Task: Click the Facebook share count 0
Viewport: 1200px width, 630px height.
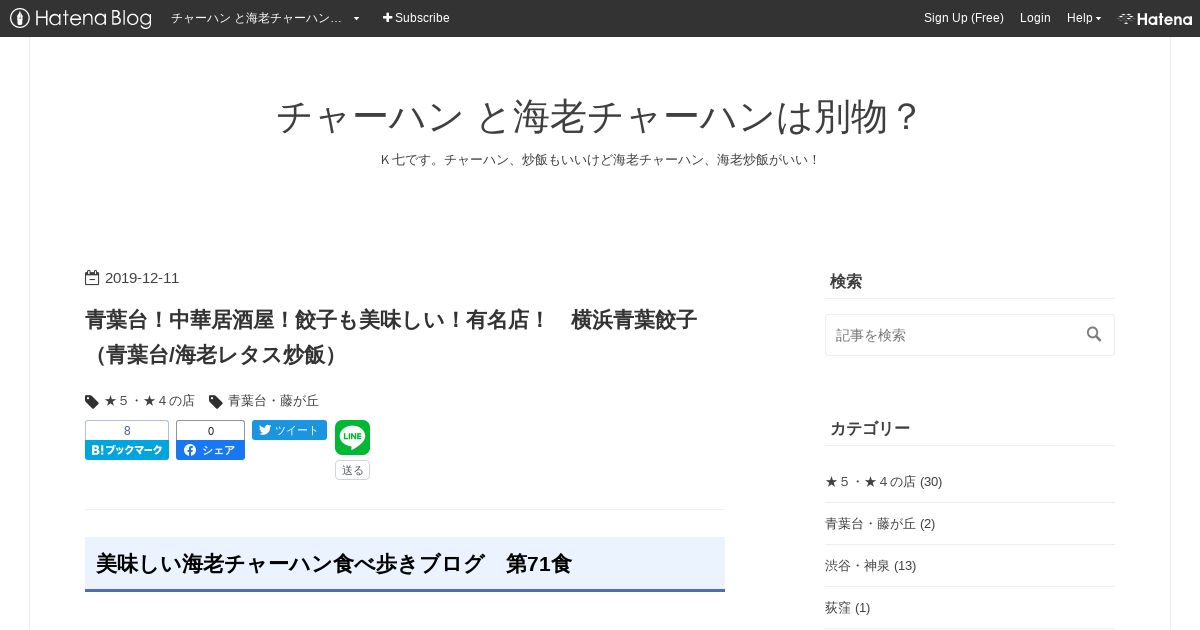Action: point(210,430)
